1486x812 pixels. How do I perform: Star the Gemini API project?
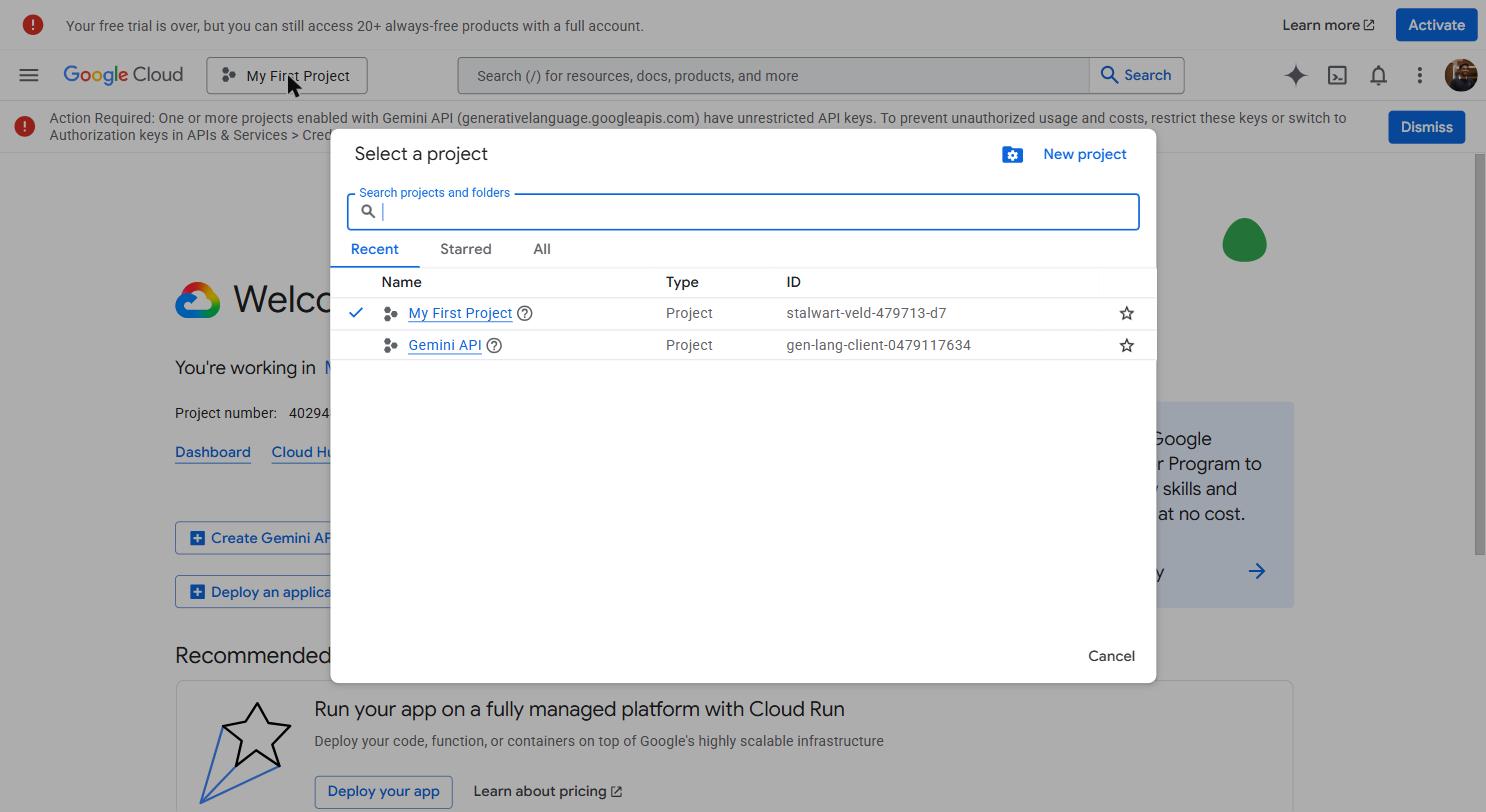click(x=1127, y=345)
